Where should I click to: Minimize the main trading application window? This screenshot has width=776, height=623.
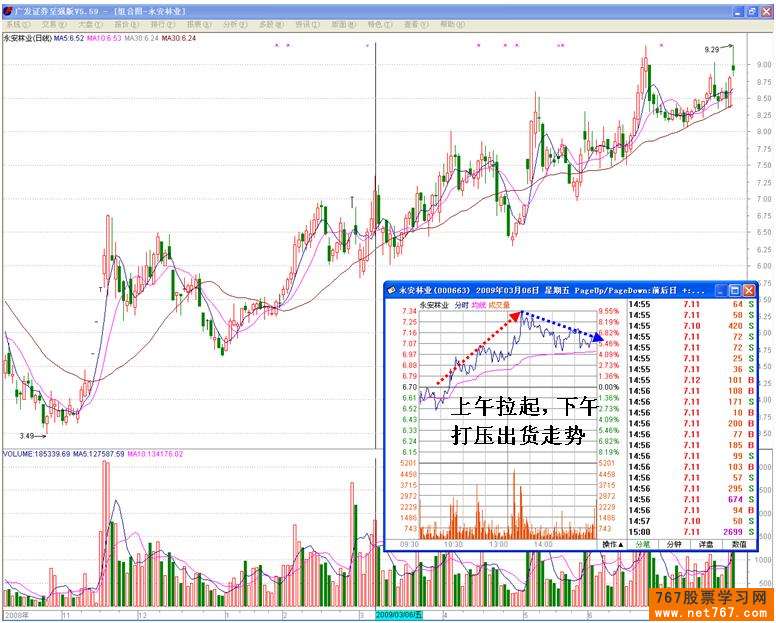pyautogui.click(x=737, y=9)
